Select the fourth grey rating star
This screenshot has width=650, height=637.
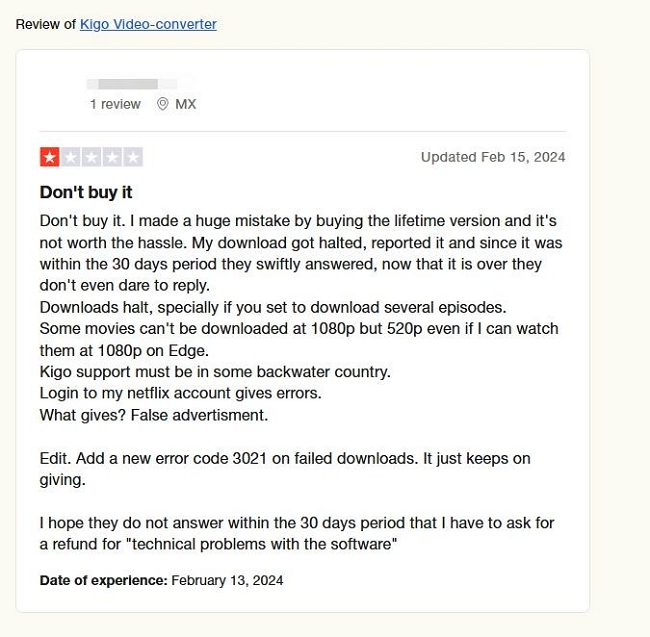(x=112, y=157)
